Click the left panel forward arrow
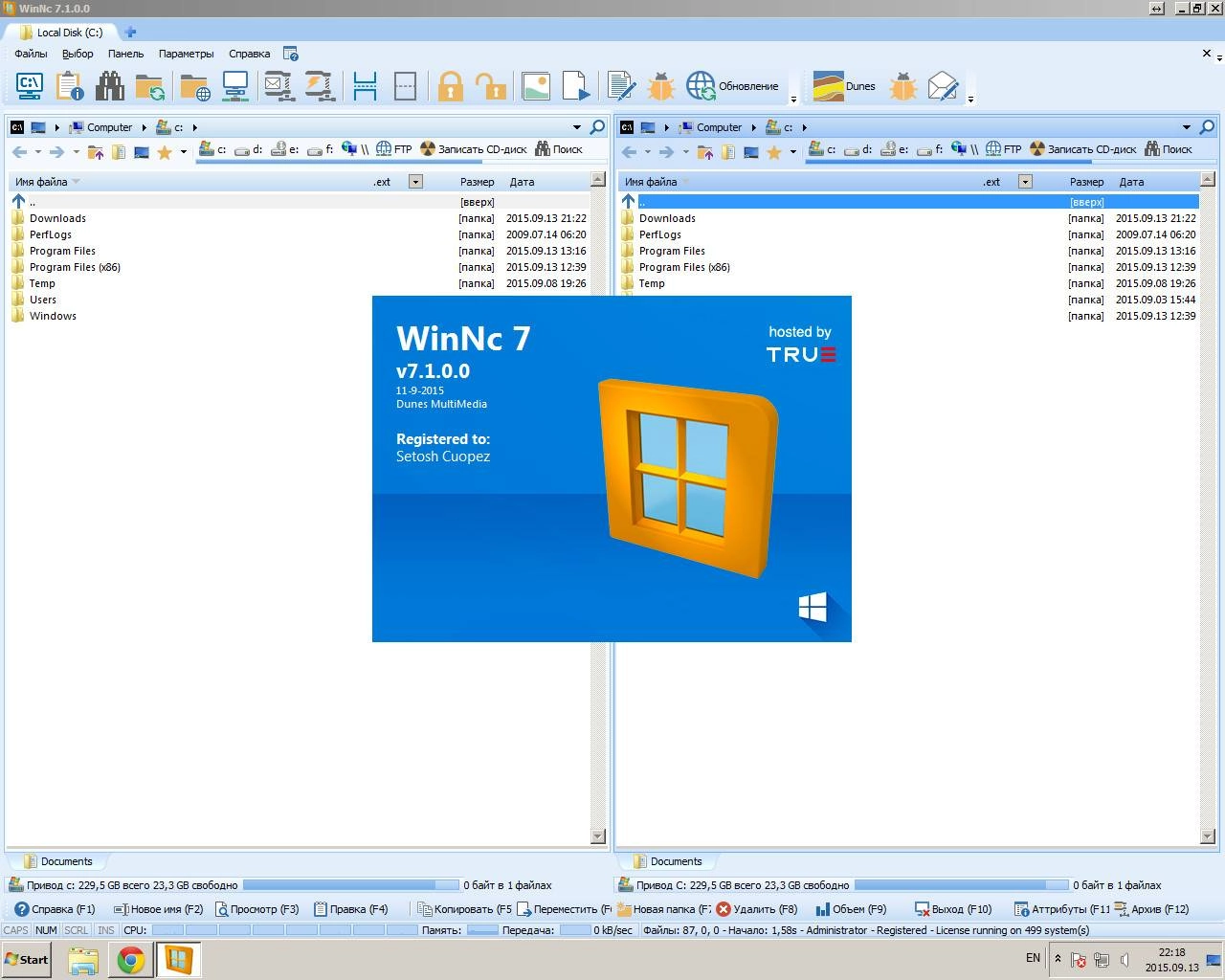The image size is (1225, 980). (x=56, y=151)
